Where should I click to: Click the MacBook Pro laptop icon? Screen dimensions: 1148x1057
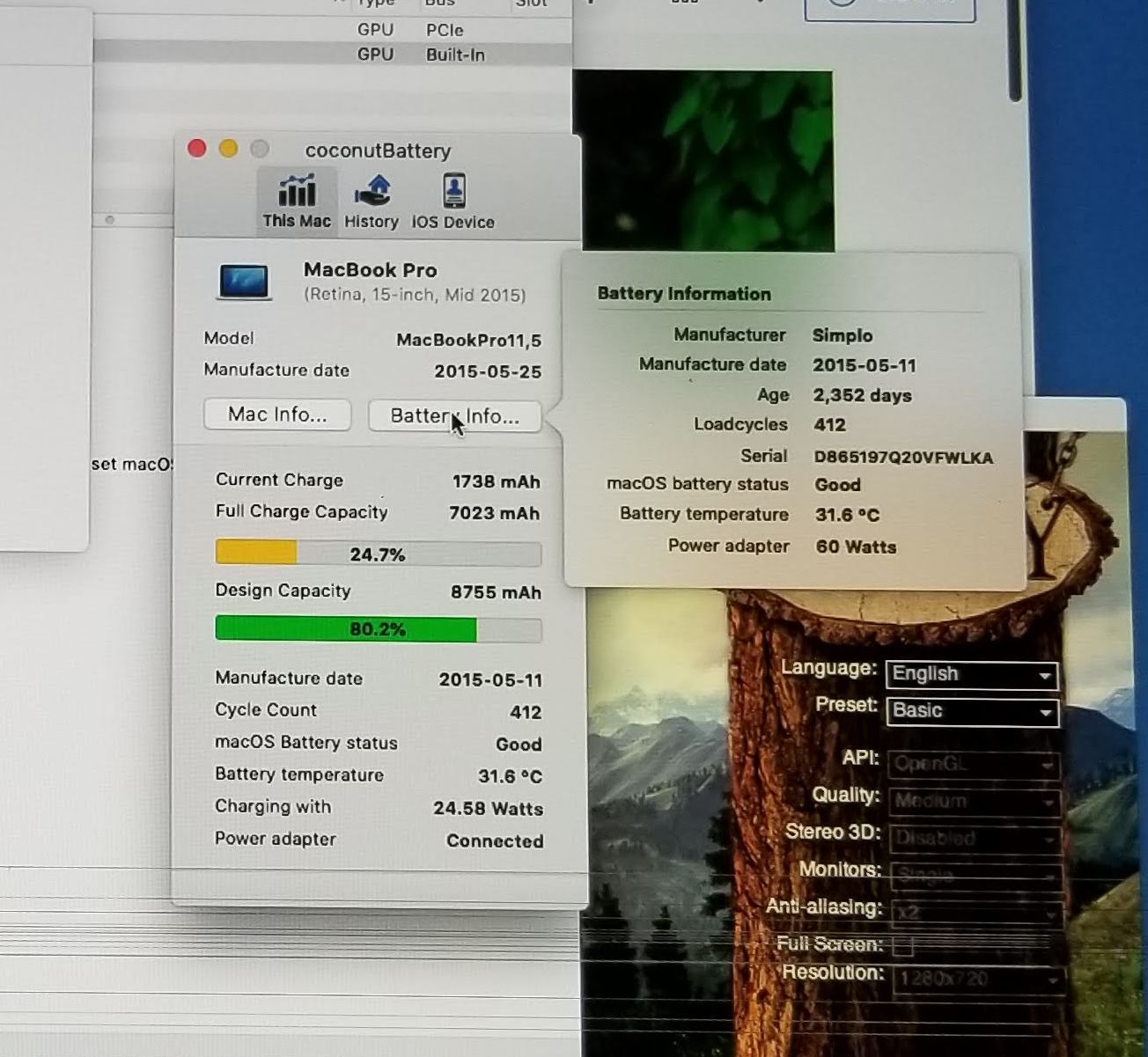(x=244, y=283)
